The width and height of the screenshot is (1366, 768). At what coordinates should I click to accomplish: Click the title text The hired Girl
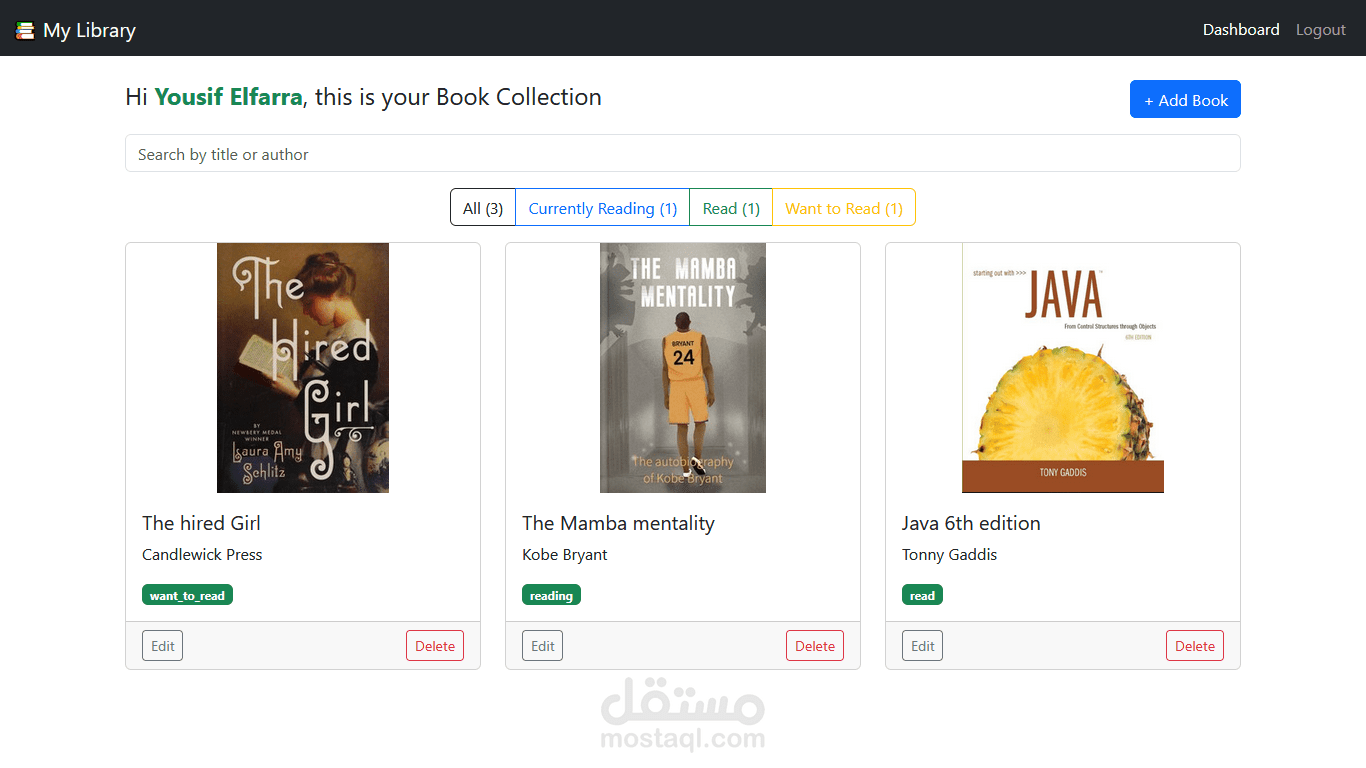(201, 523)
